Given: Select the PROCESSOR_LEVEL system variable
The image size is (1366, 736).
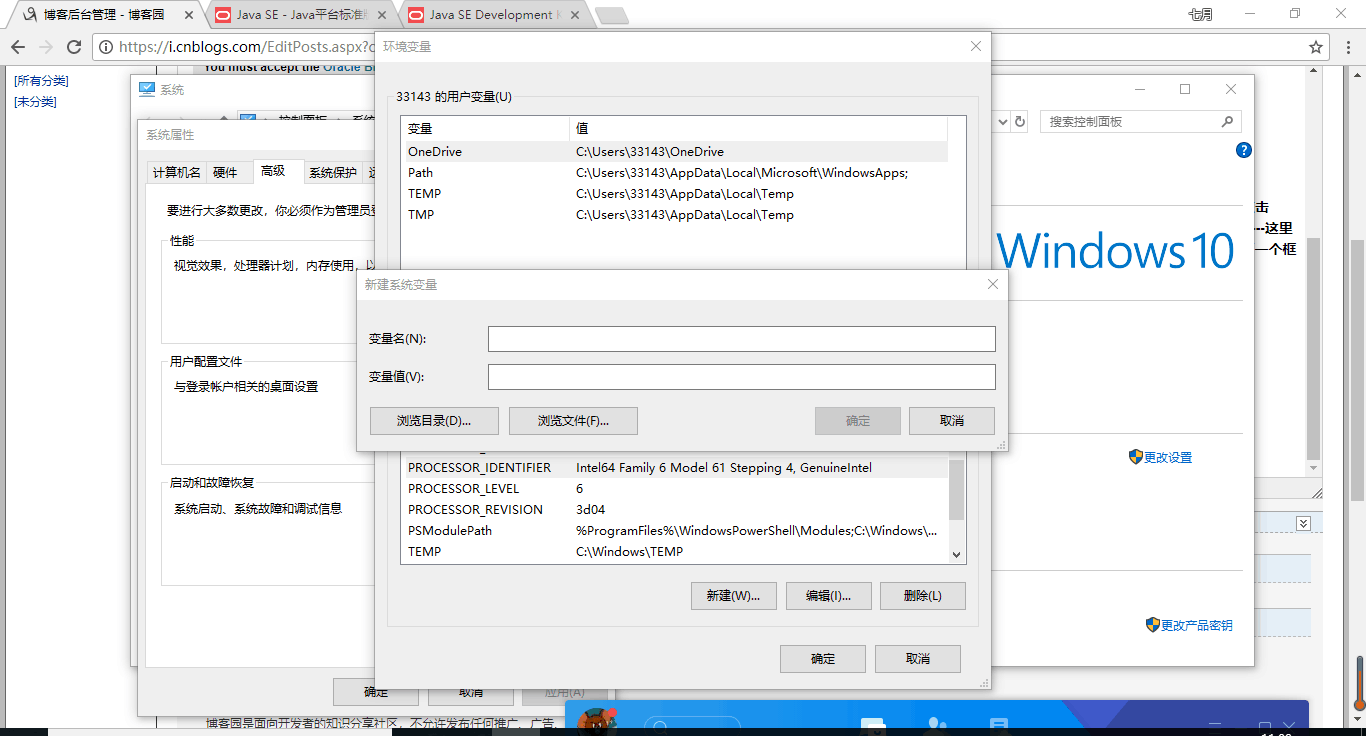Looking at the screenshot, I should (x=675, y=489).
